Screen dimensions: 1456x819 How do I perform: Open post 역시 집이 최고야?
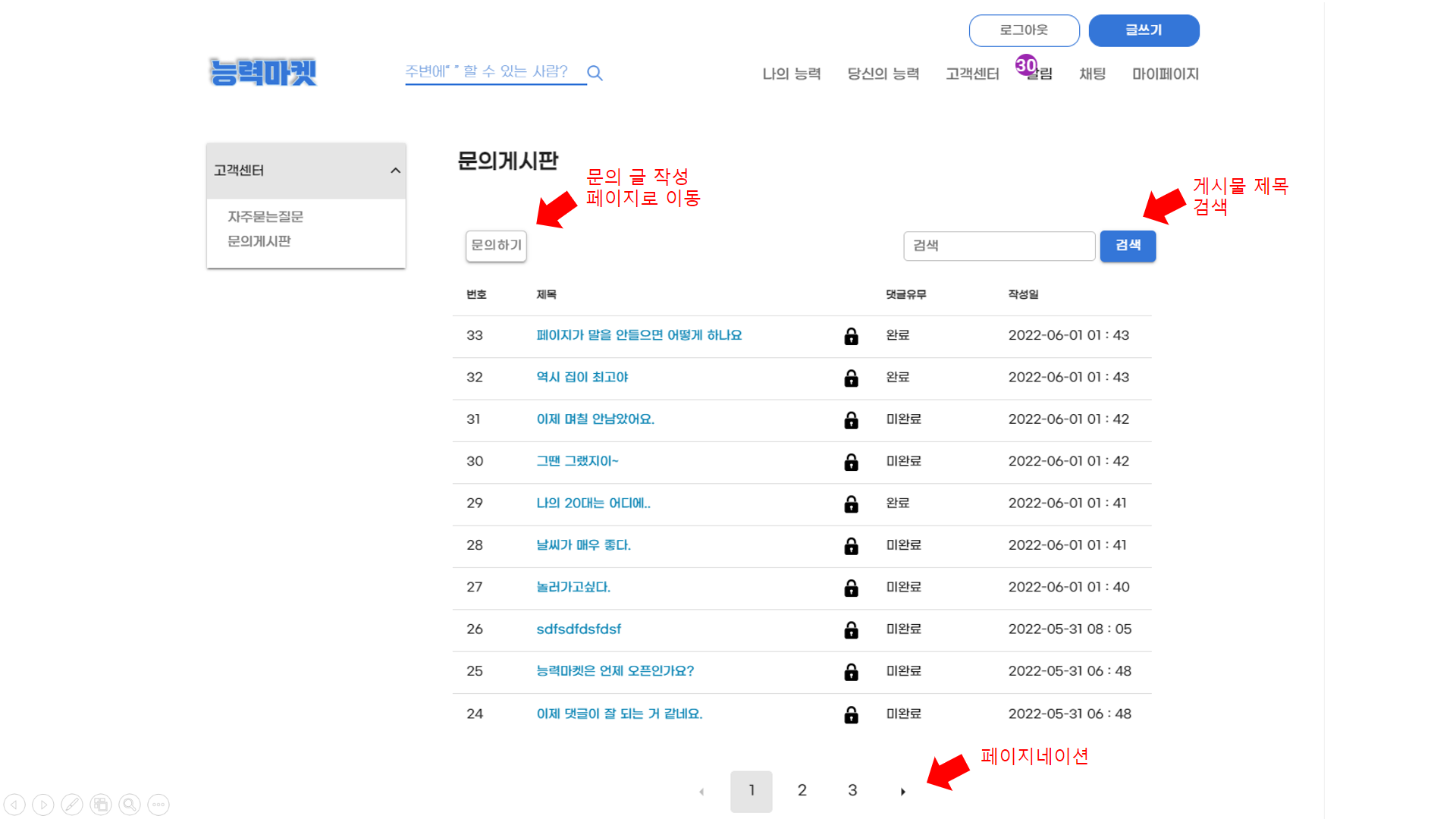[x=582, y=377]
